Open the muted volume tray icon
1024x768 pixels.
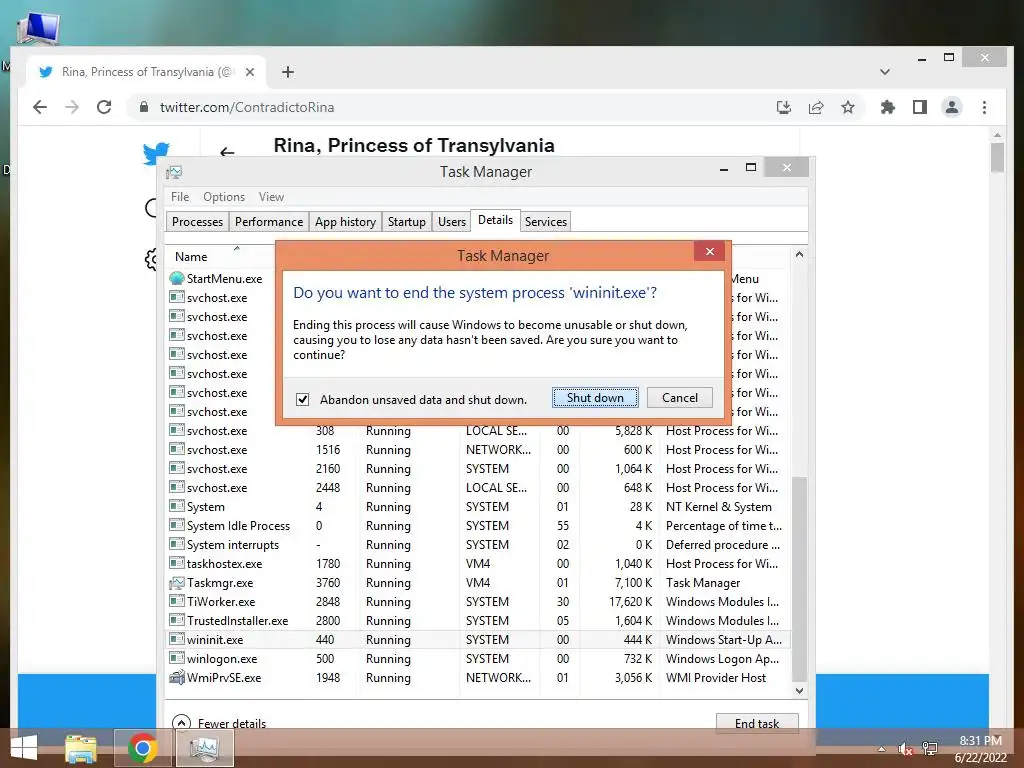click(905, 749)
